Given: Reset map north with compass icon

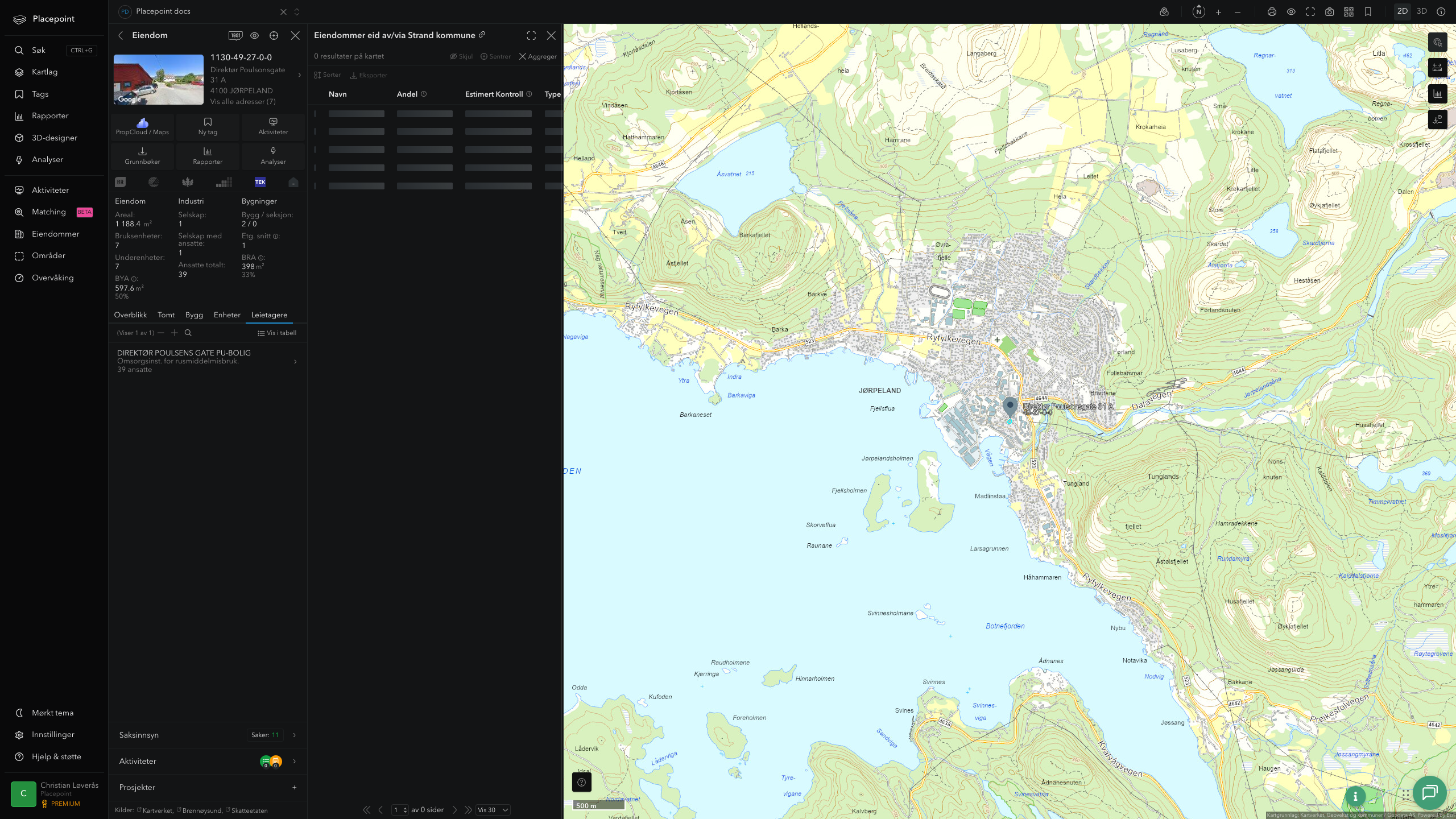Looking at the screenshot, I should coord(1198,12).
